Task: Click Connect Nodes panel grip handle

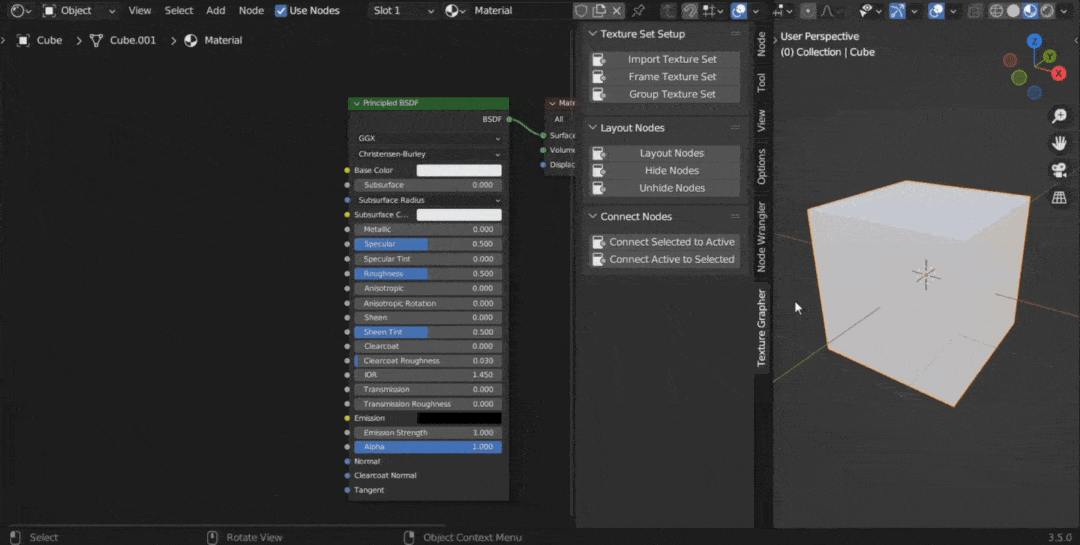Action: pos(736,216)
